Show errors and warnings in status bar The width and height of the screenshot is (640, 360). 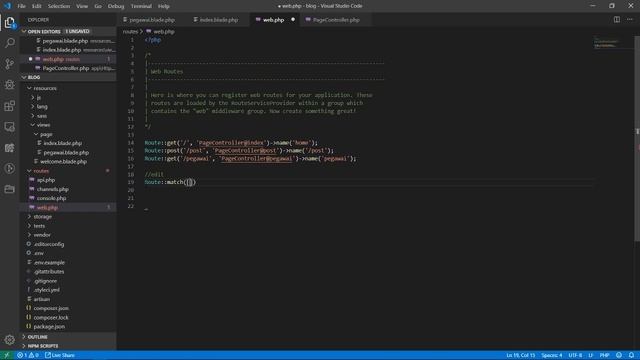pos(28,355)
